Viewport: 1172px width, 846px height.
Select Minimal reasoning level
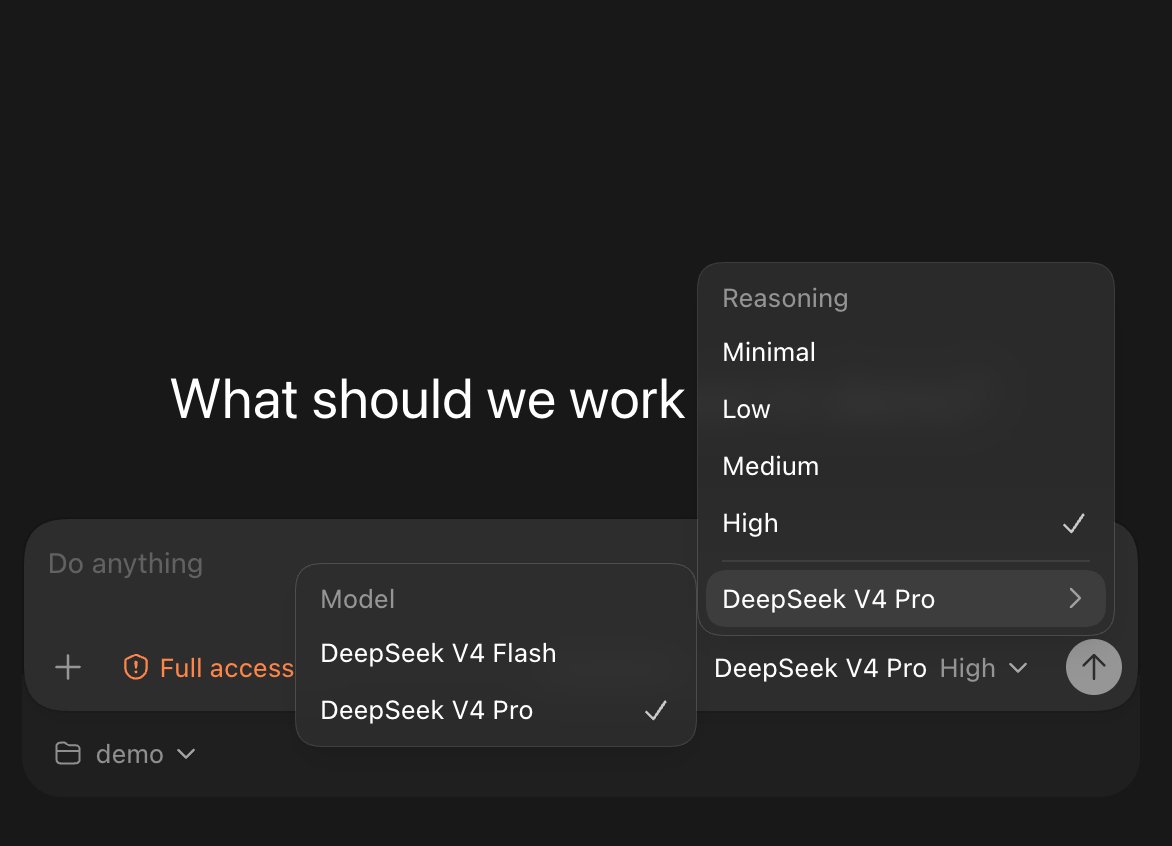pyautogui.click(x=905, y=352)
